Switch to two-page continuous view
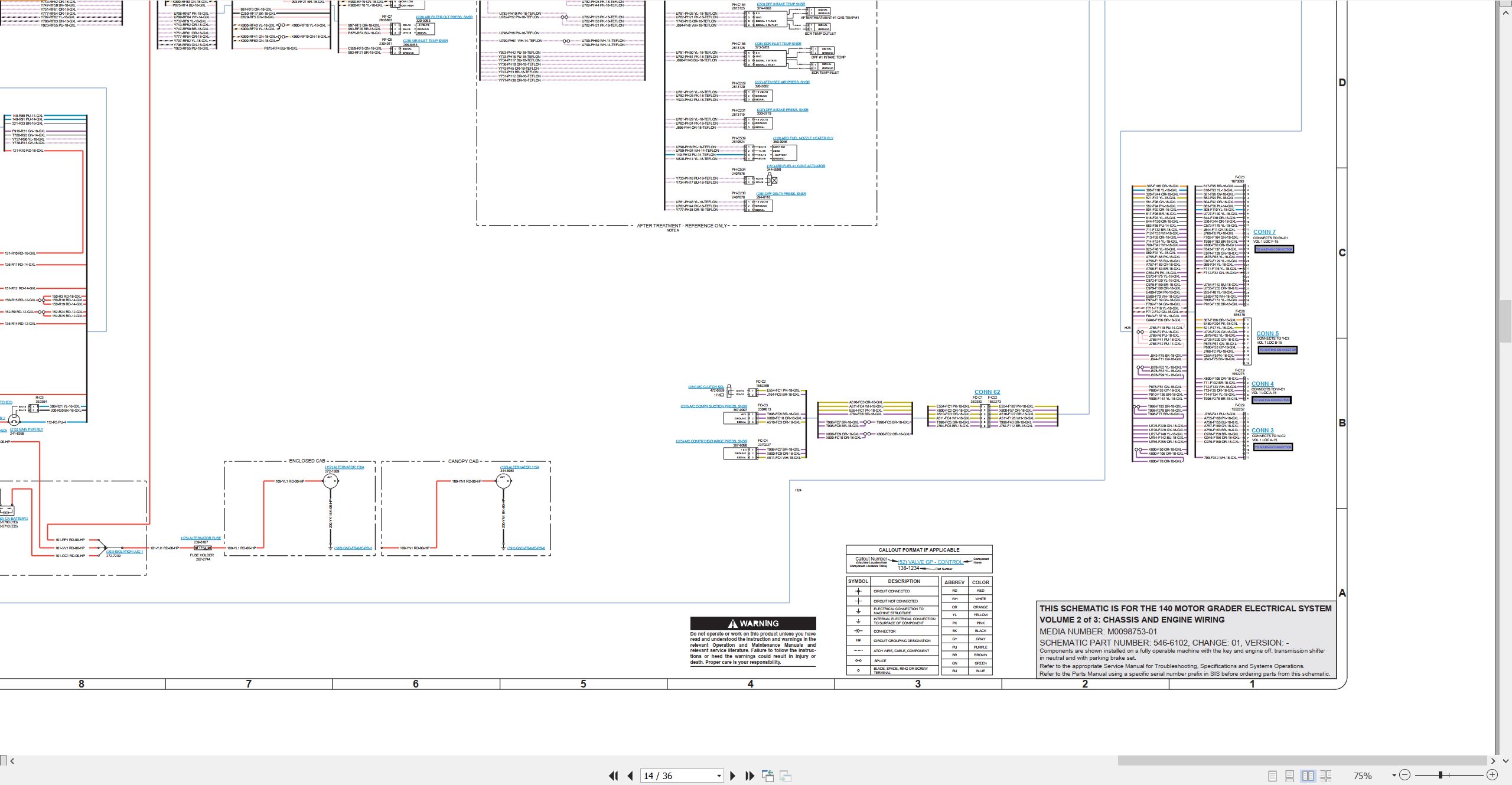Screen dimensions: 1512x785 1325,776
